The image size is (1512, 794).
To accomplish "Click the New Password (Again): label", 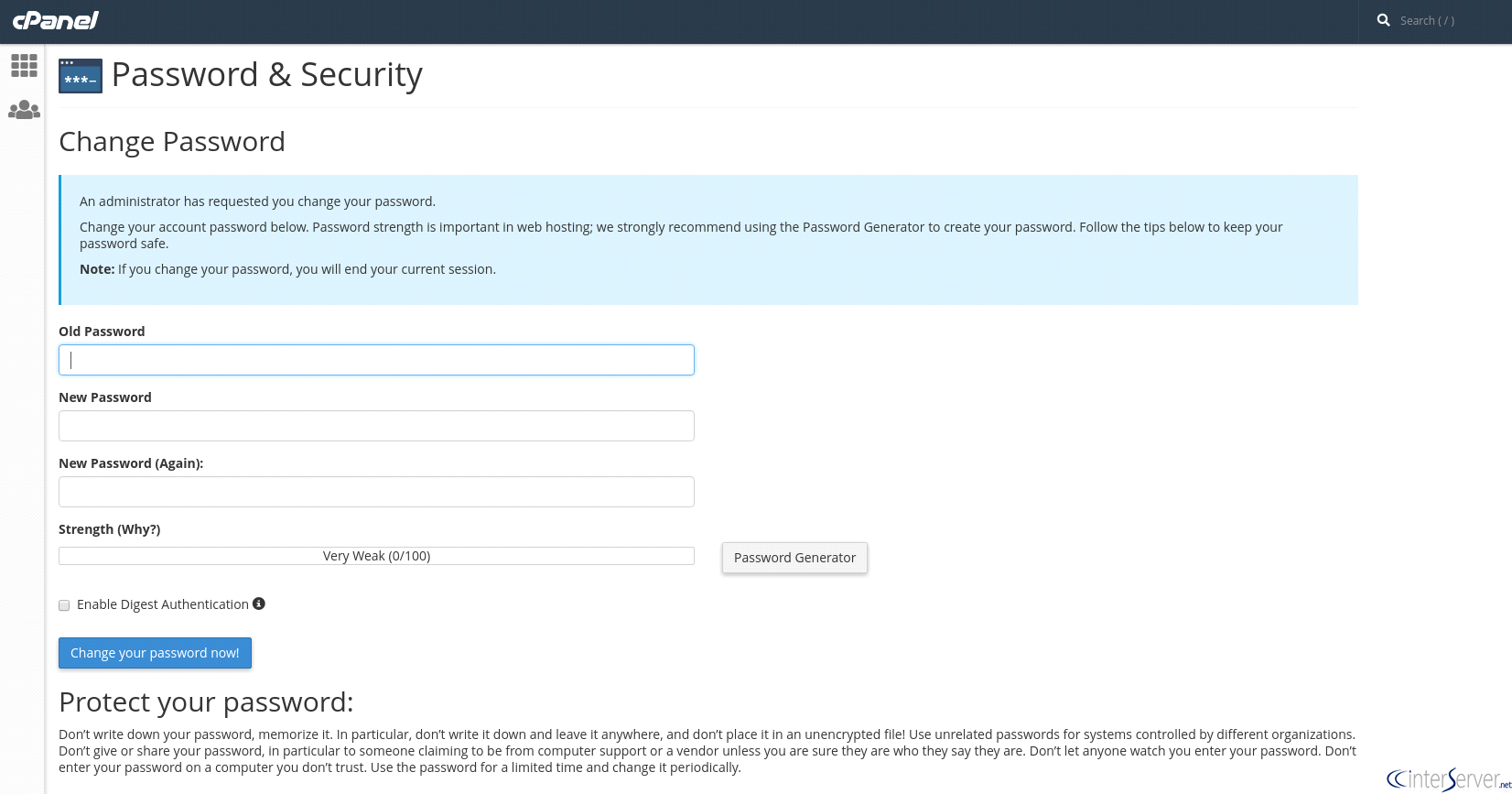I will pos(131,463).
